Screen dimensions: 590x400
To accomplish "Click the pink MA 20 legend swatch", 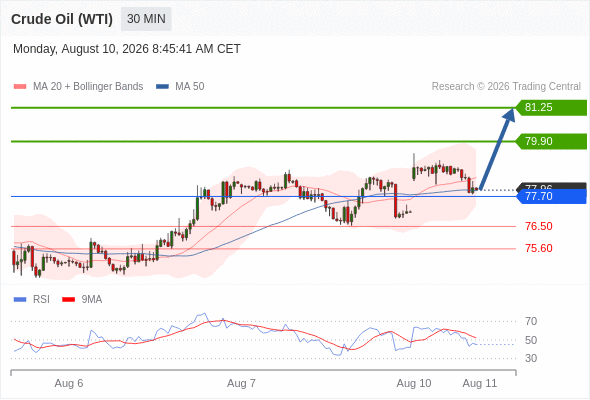I will point(20,87).
